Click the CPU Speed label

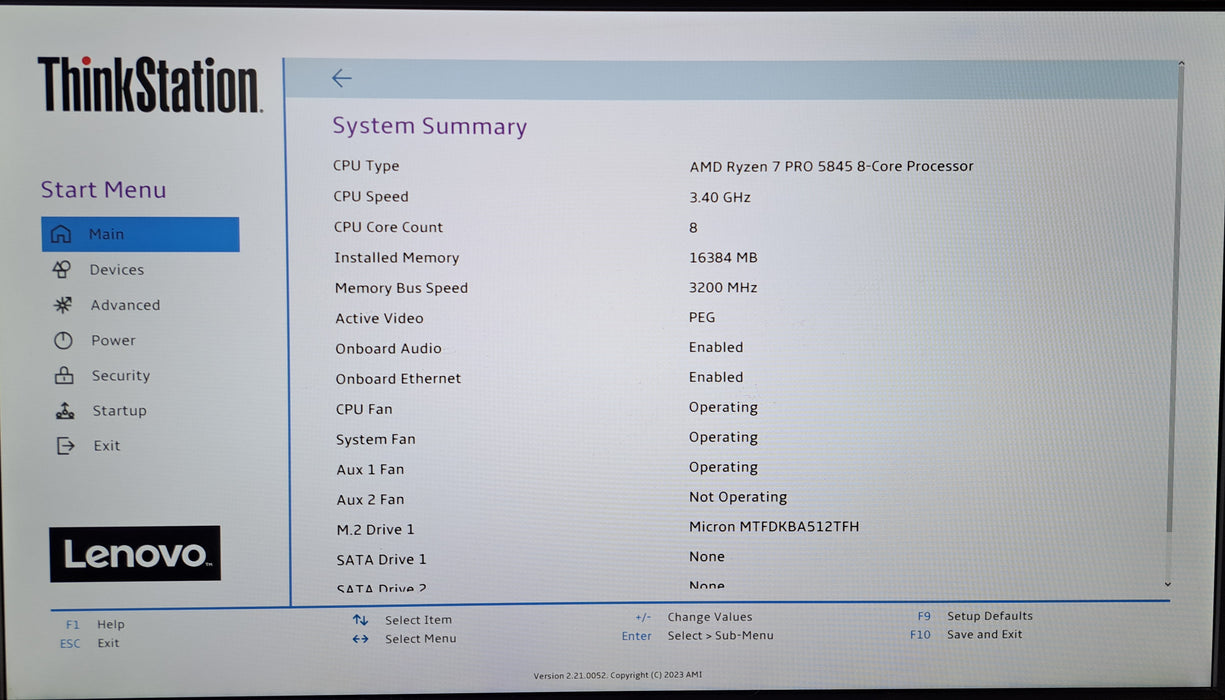(x=371, y=197)
